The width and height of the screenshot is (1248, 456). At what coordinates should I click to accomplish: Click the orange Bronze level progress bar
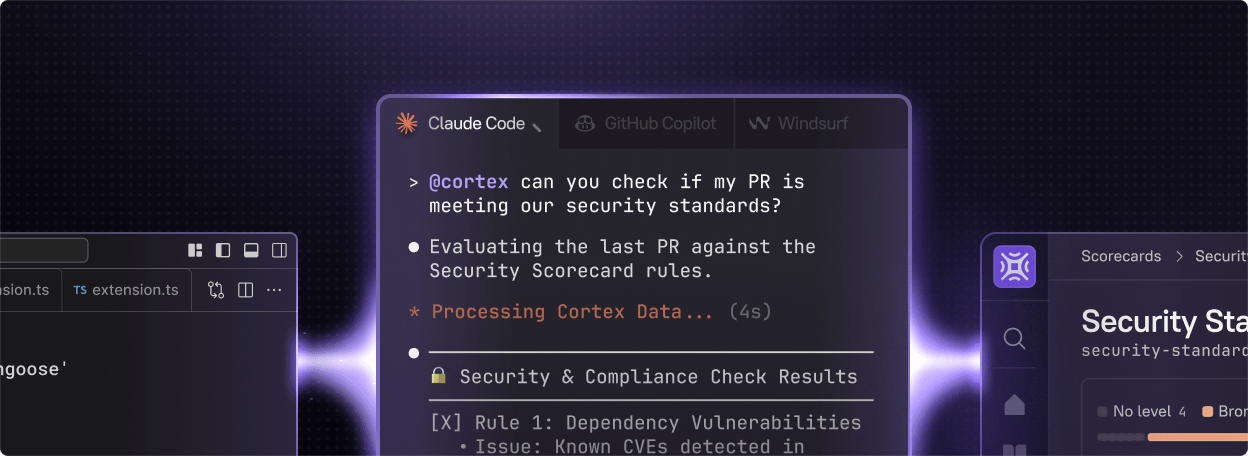[1197, 437]
